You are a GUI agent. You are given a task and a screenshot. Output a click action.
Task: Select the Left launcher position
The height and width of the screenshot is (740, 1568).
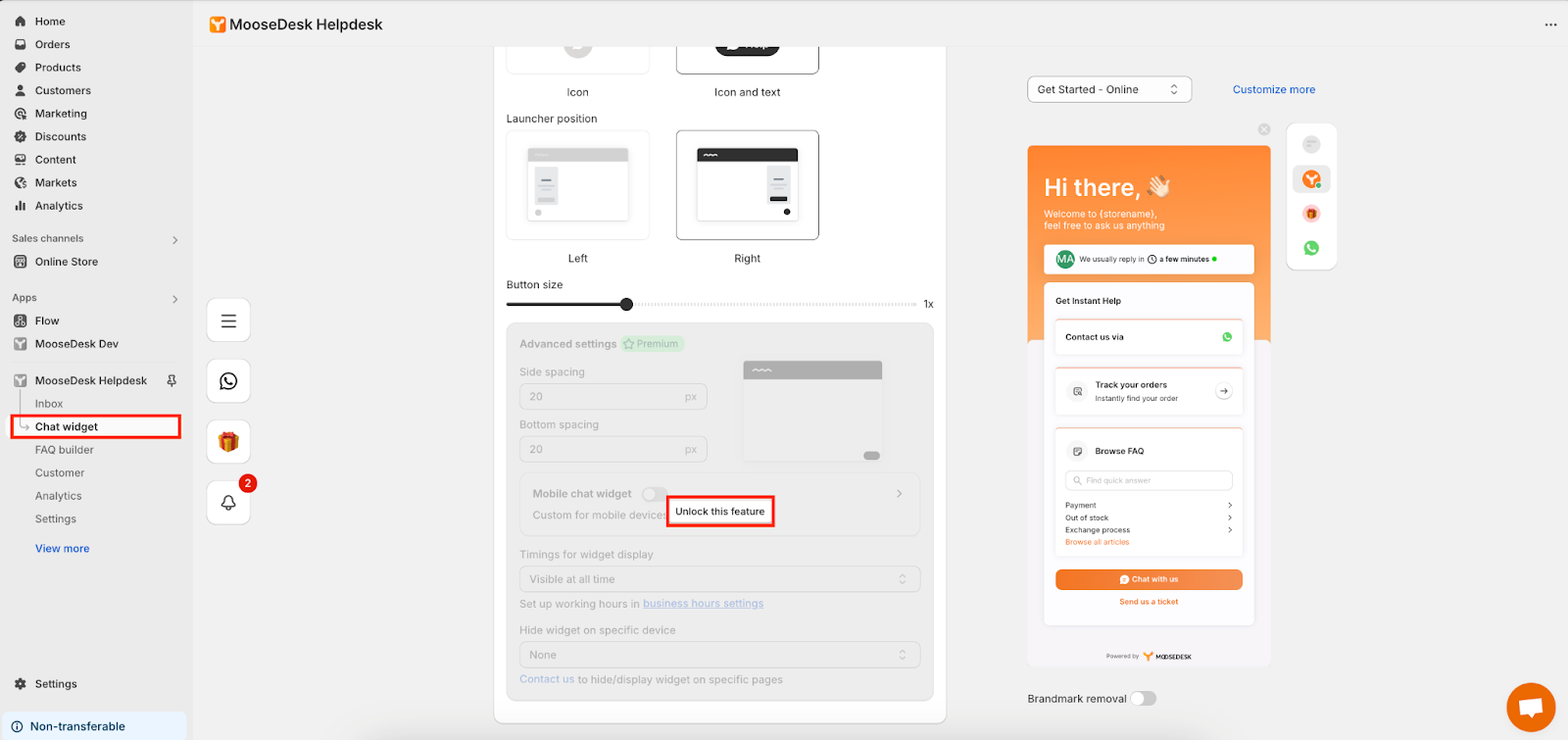pyautogui.click(x=577, y=185)
